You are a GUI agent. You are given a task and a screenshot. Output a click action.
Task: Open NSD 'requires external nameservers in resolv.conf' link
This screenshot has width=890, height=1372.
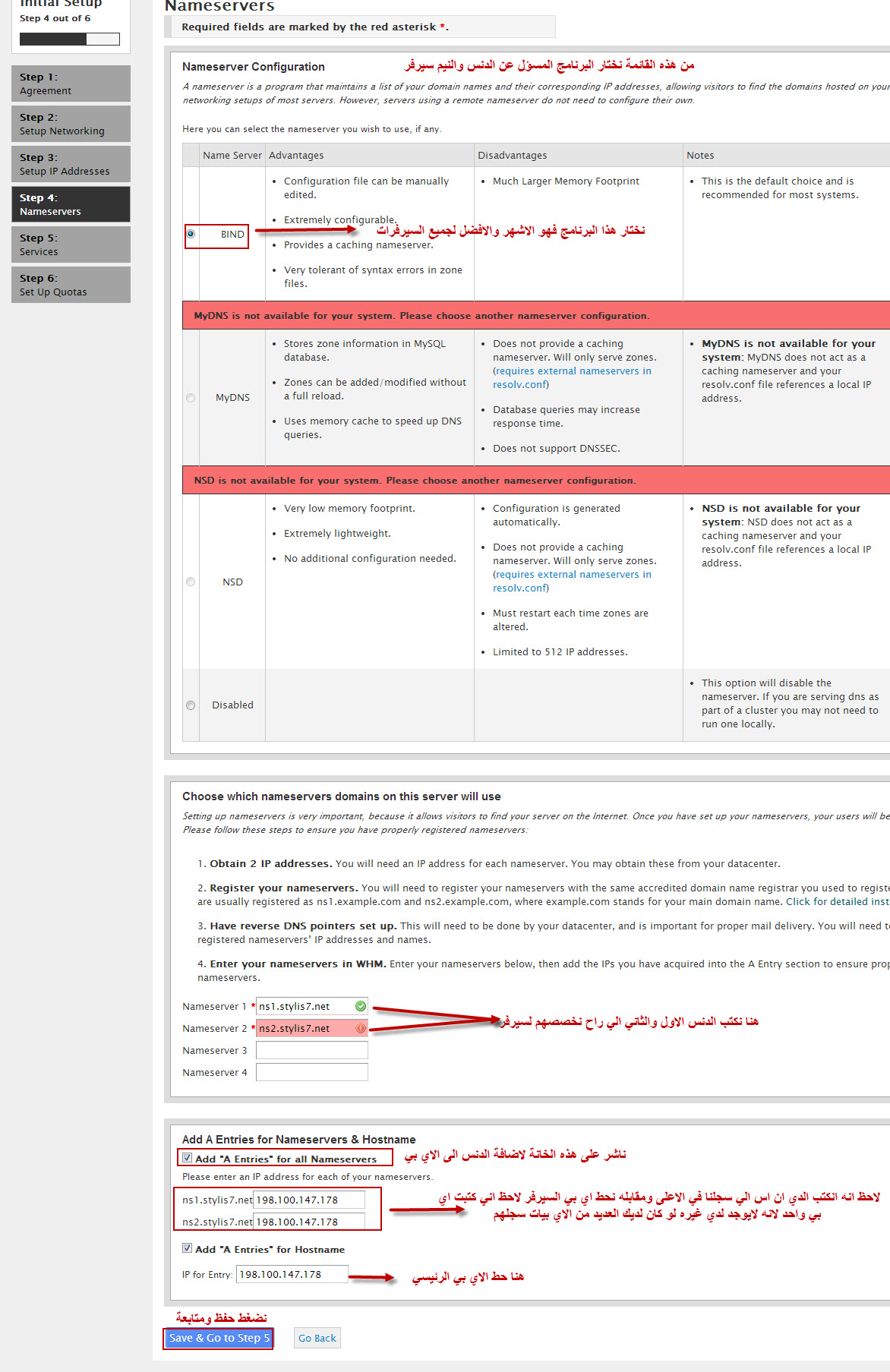(x=572, y=582)
